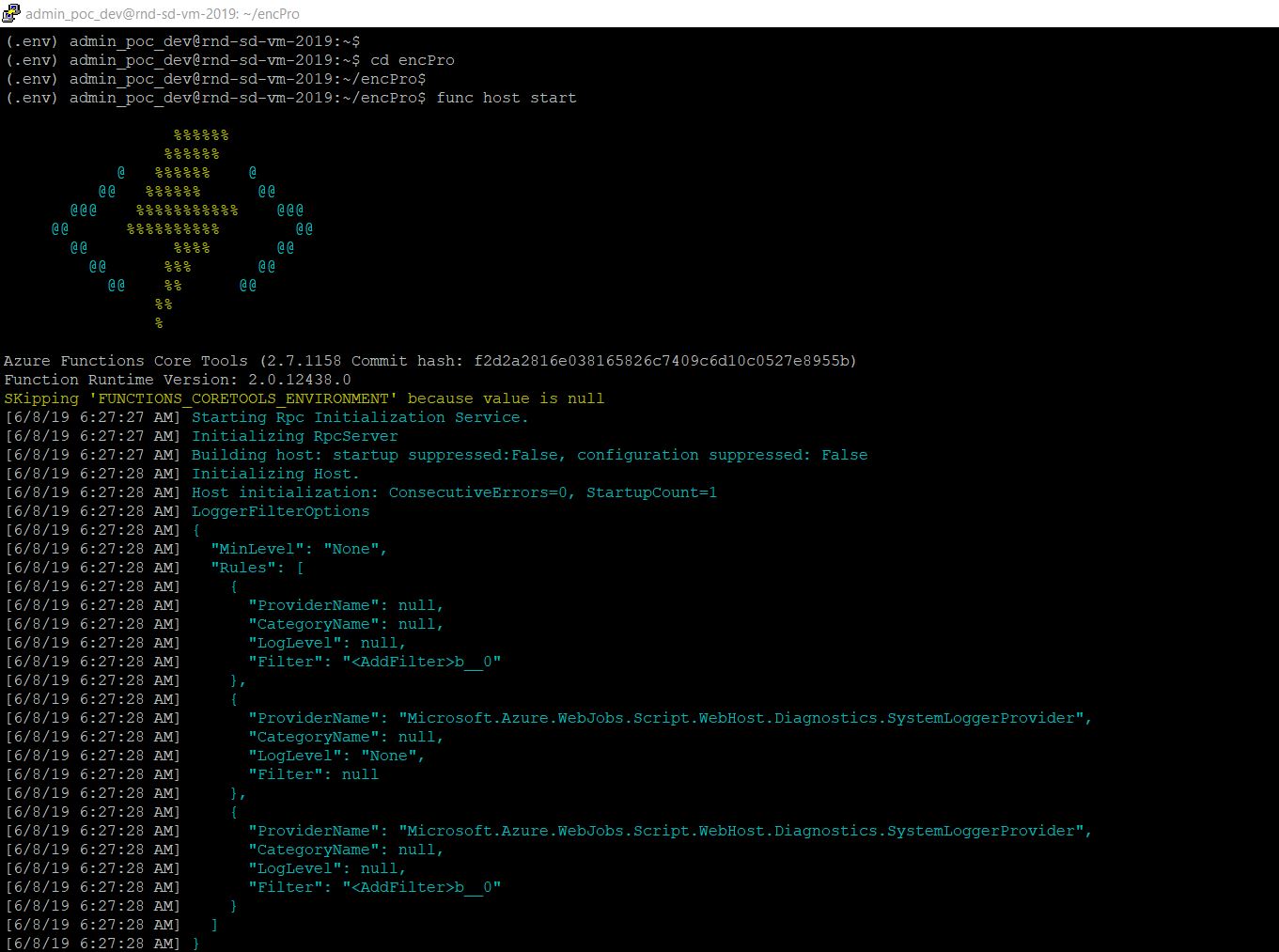Click the 'LoggerFilterOptions' log entry
Image resolution: width=1279 pixels, height=952 pixels.
coord(280,510)
